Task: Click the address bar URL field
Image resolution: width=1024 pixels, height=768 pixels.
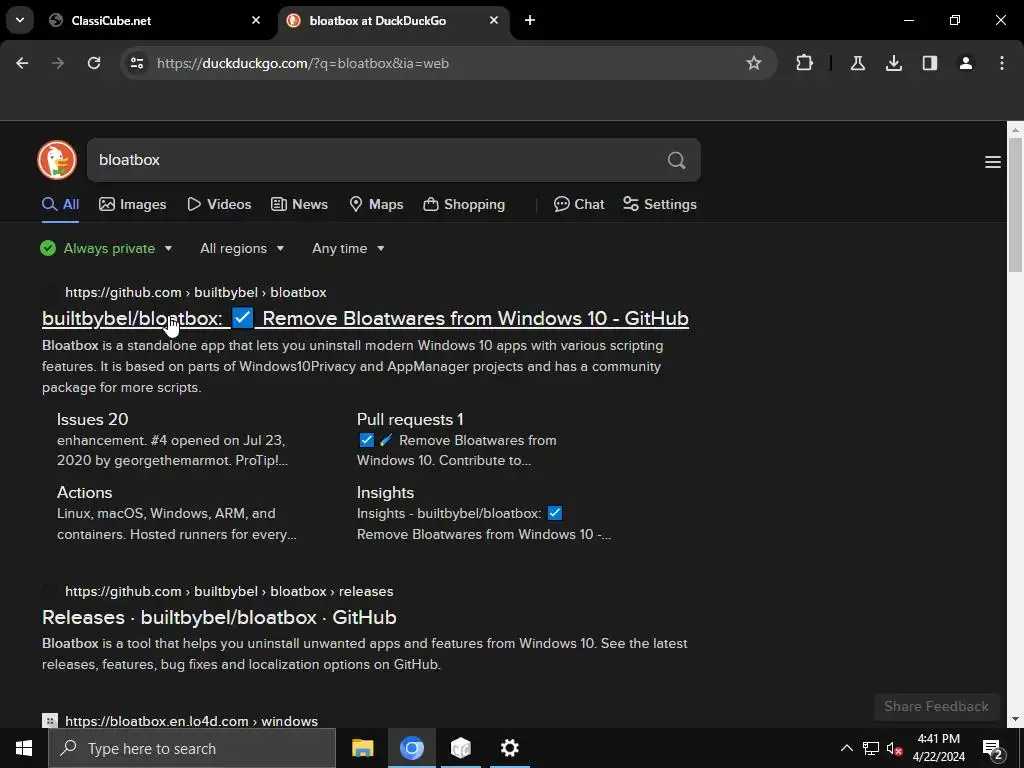Action: point(444,63)
